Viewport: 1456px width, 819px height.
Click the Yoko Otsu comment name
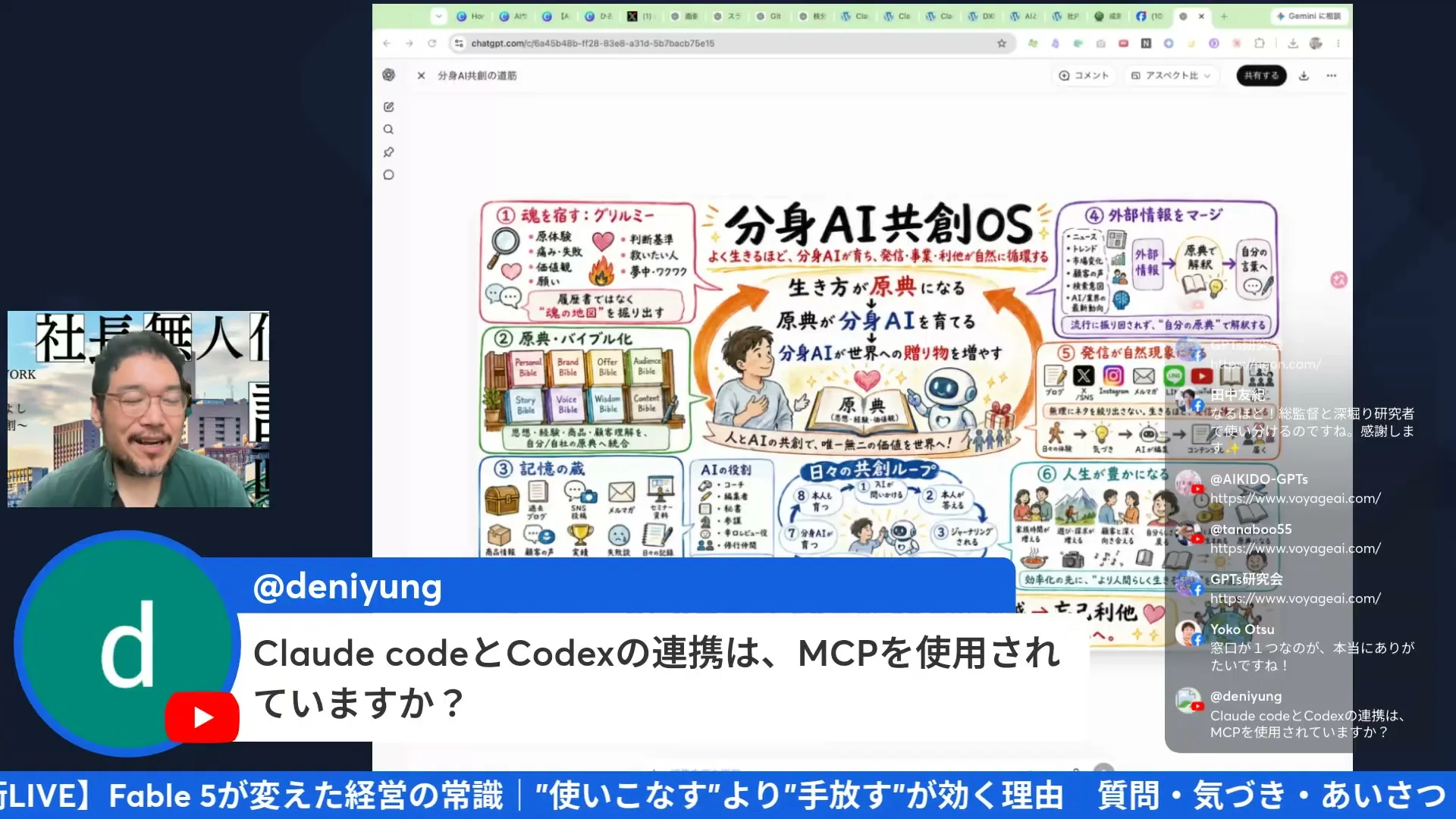(x=1242, y=629)
